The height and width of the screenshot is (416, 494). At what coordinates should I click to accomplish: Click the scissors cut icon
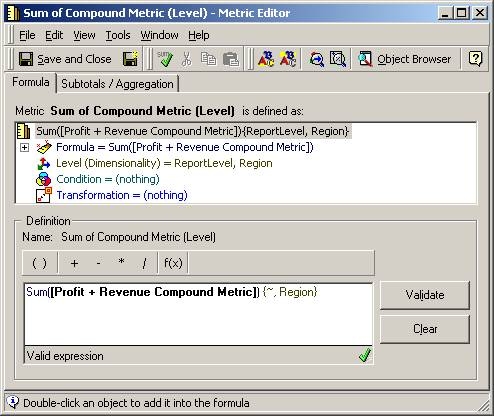pos(187,59)
